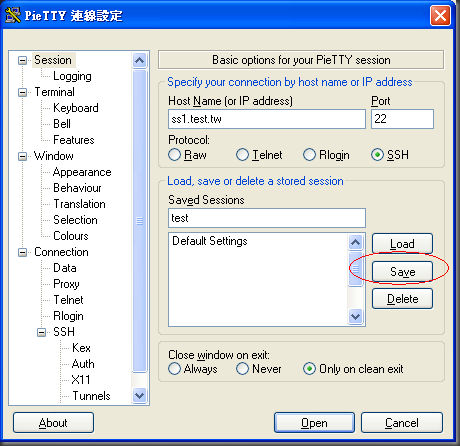
Task: Collapse the Terminal tree node
Action: point(22,92)
